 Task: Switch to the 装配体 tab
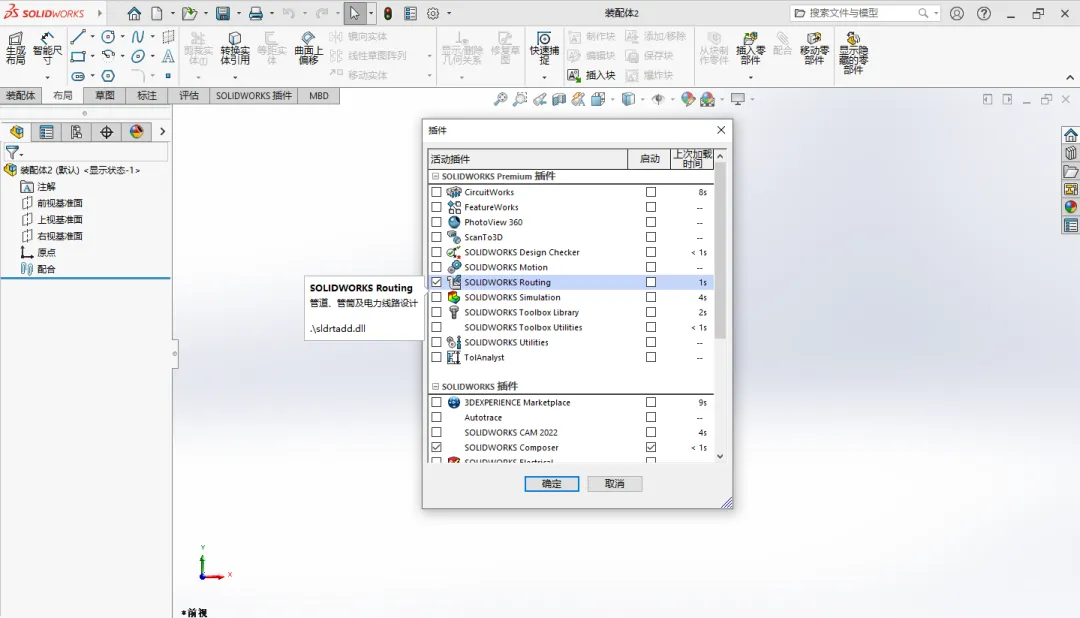[21, 96]
